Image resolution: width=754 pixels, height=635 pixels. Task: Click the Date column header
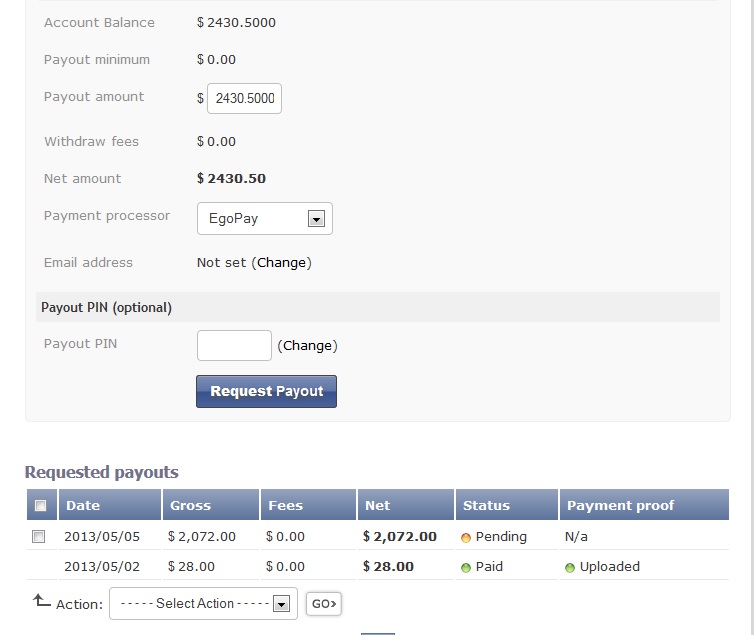click(x=110, y=505)
